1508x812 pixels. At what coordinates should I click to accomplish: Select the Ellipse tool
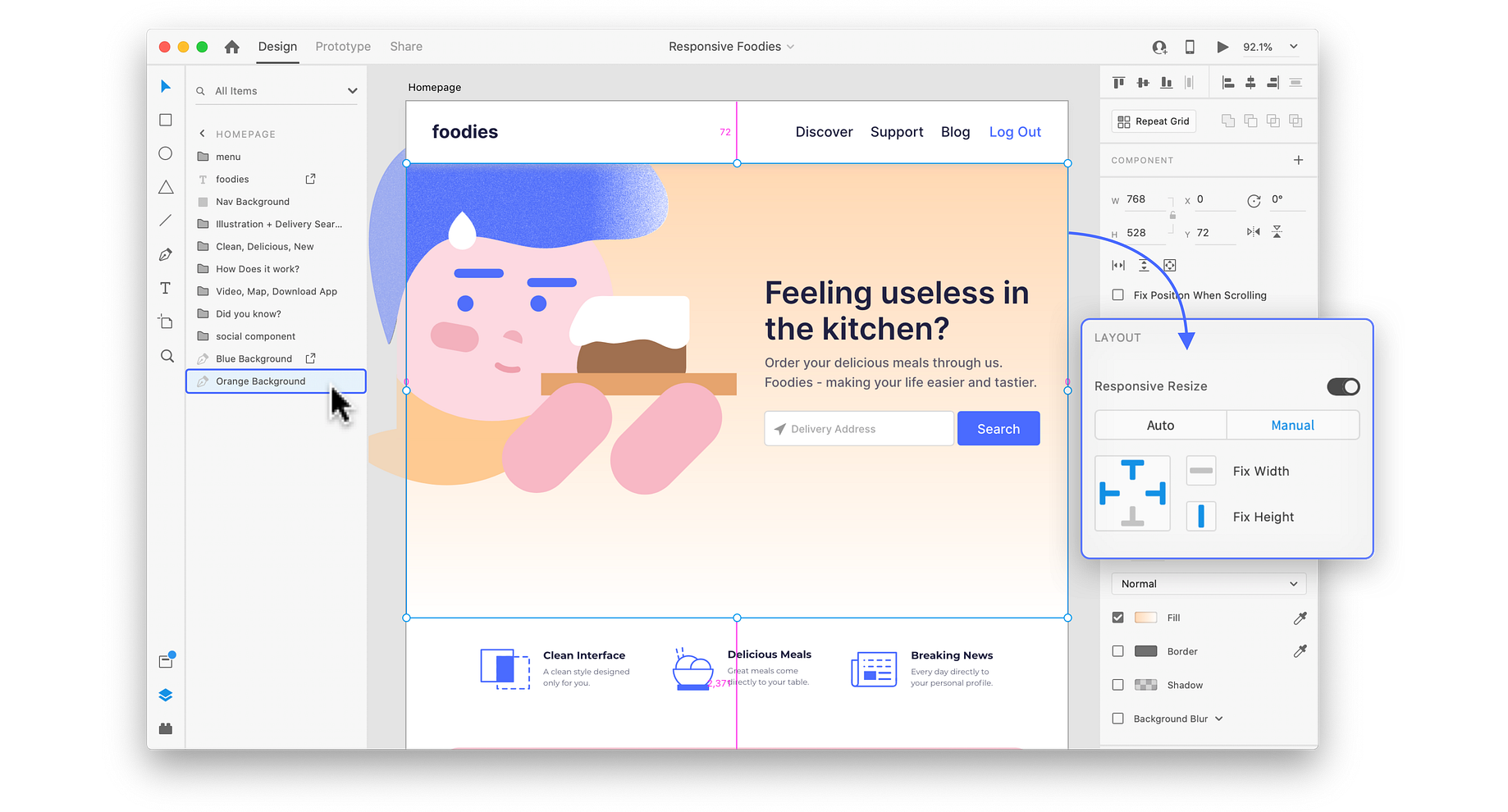(165, 153)
